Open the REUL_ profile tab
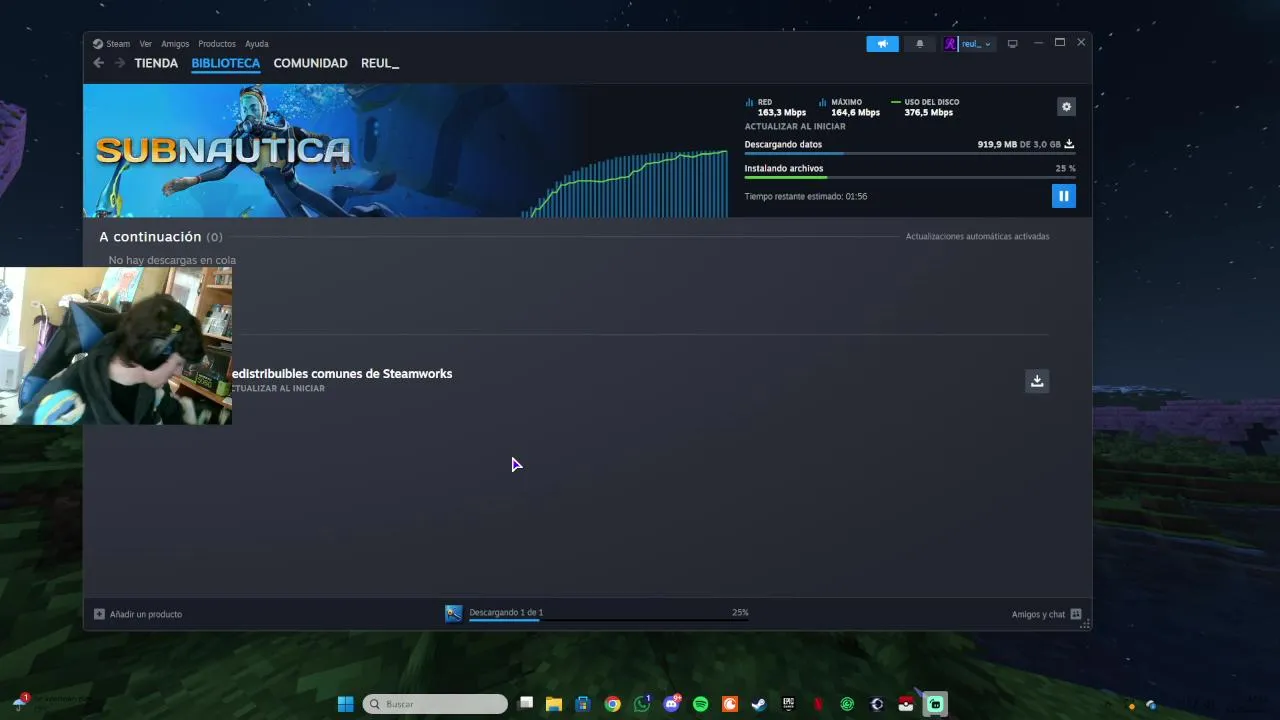The image size is (1280, 720). (380, 63)
